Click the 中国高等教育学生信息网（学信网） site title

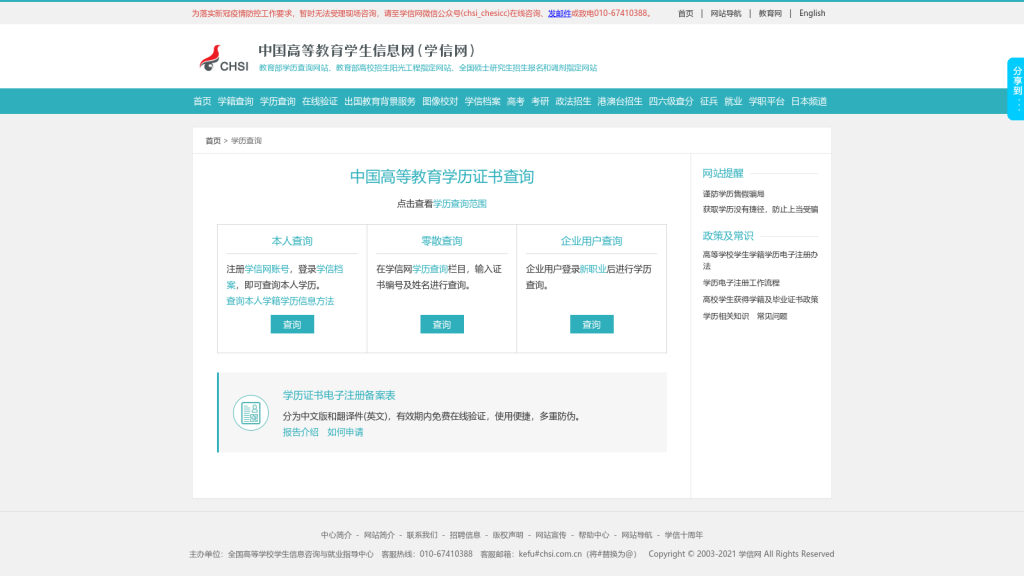click(x=368, y=51)
